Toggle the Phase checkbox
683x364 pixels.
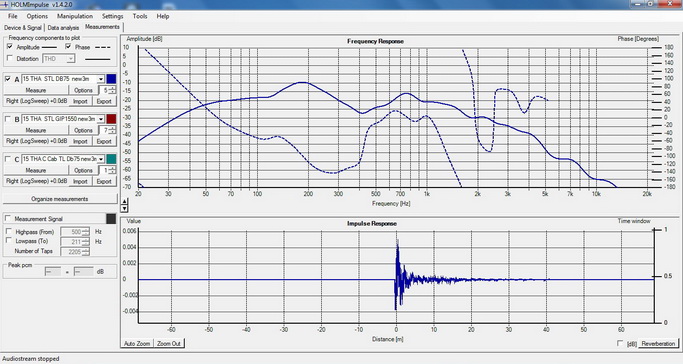[68, 47]
